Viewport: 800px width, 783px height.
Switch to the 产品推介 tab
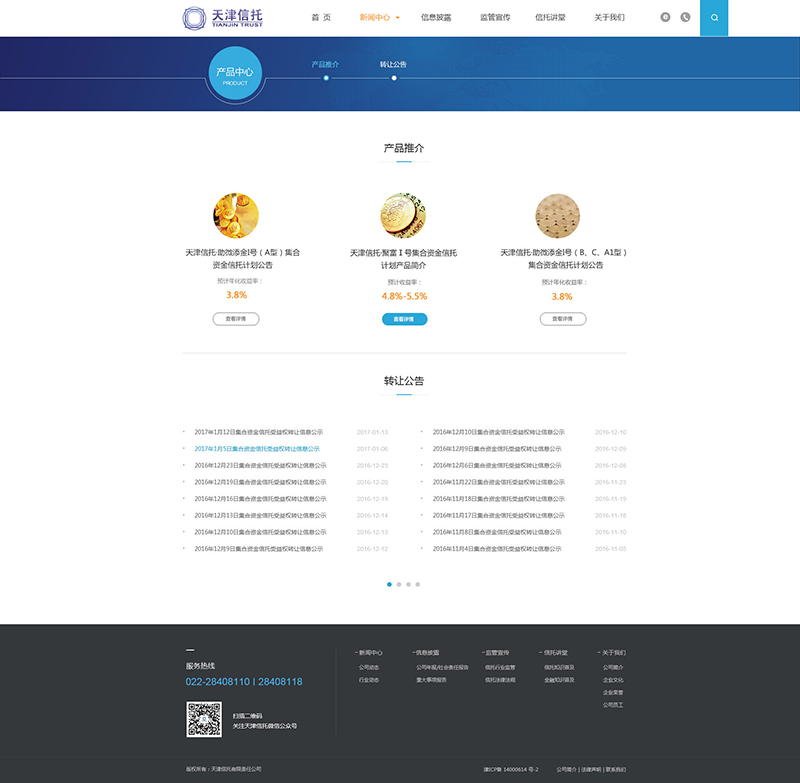325,65
